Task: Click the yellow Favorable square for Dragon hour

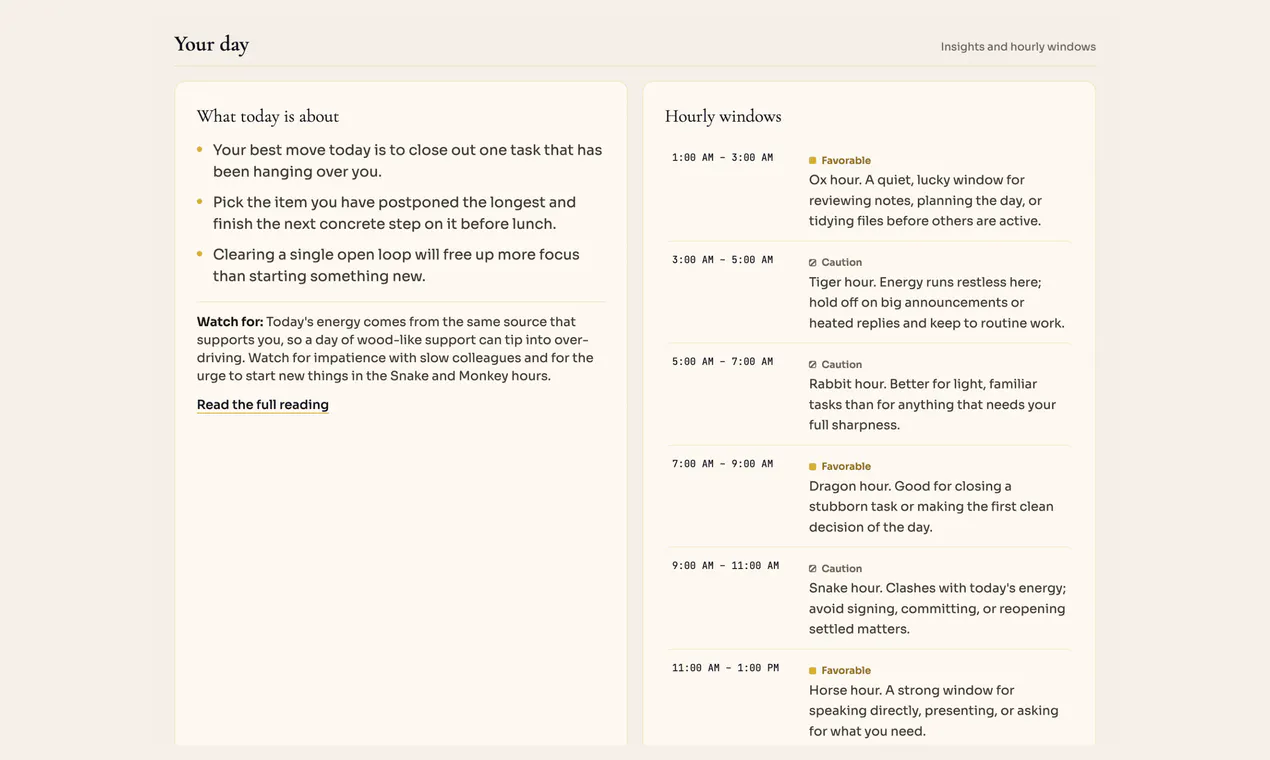Action: coord(812,467)
